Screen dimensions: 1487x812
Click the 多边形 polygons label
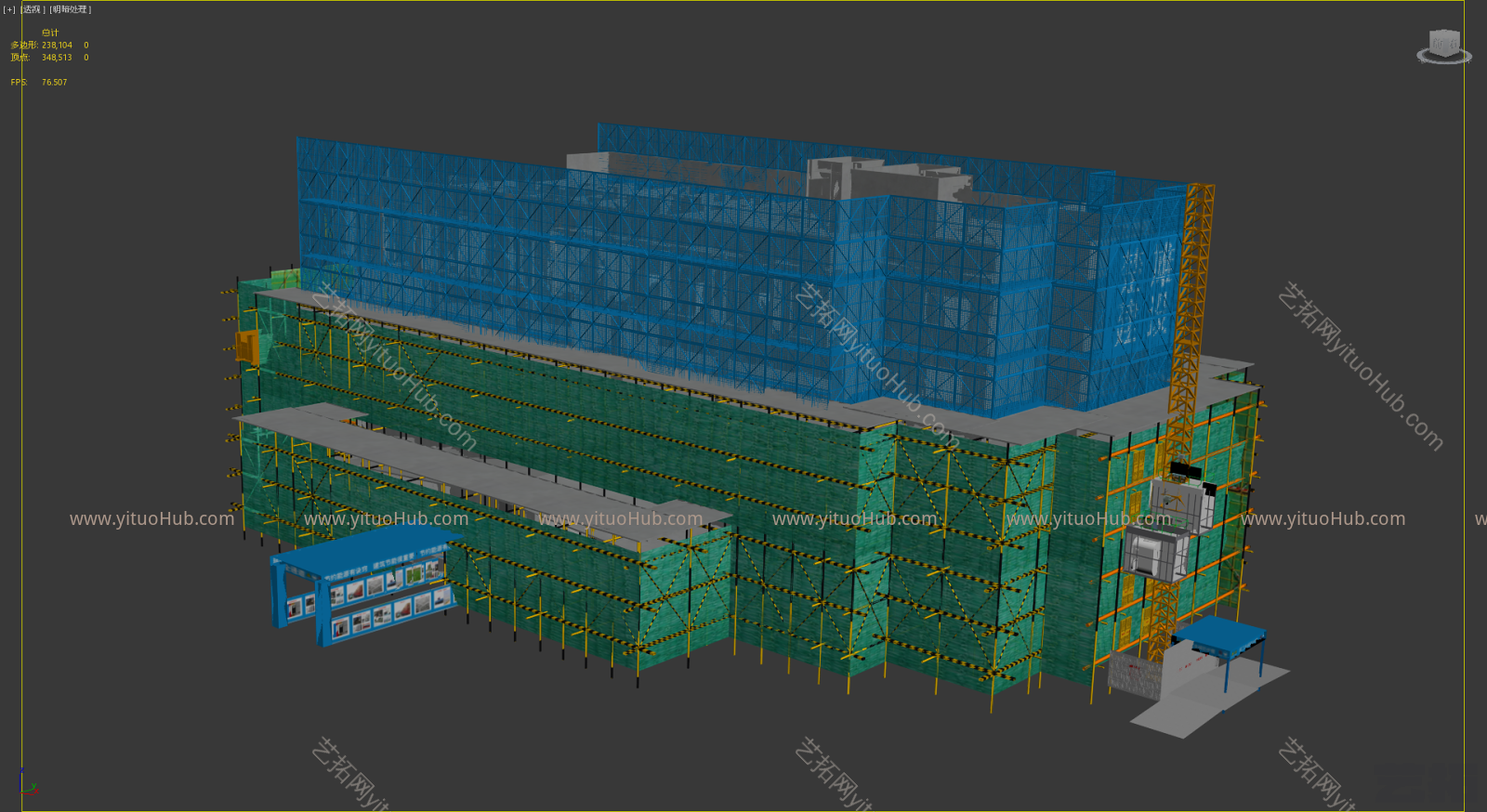pyautogui.click(x=24, y=45)
